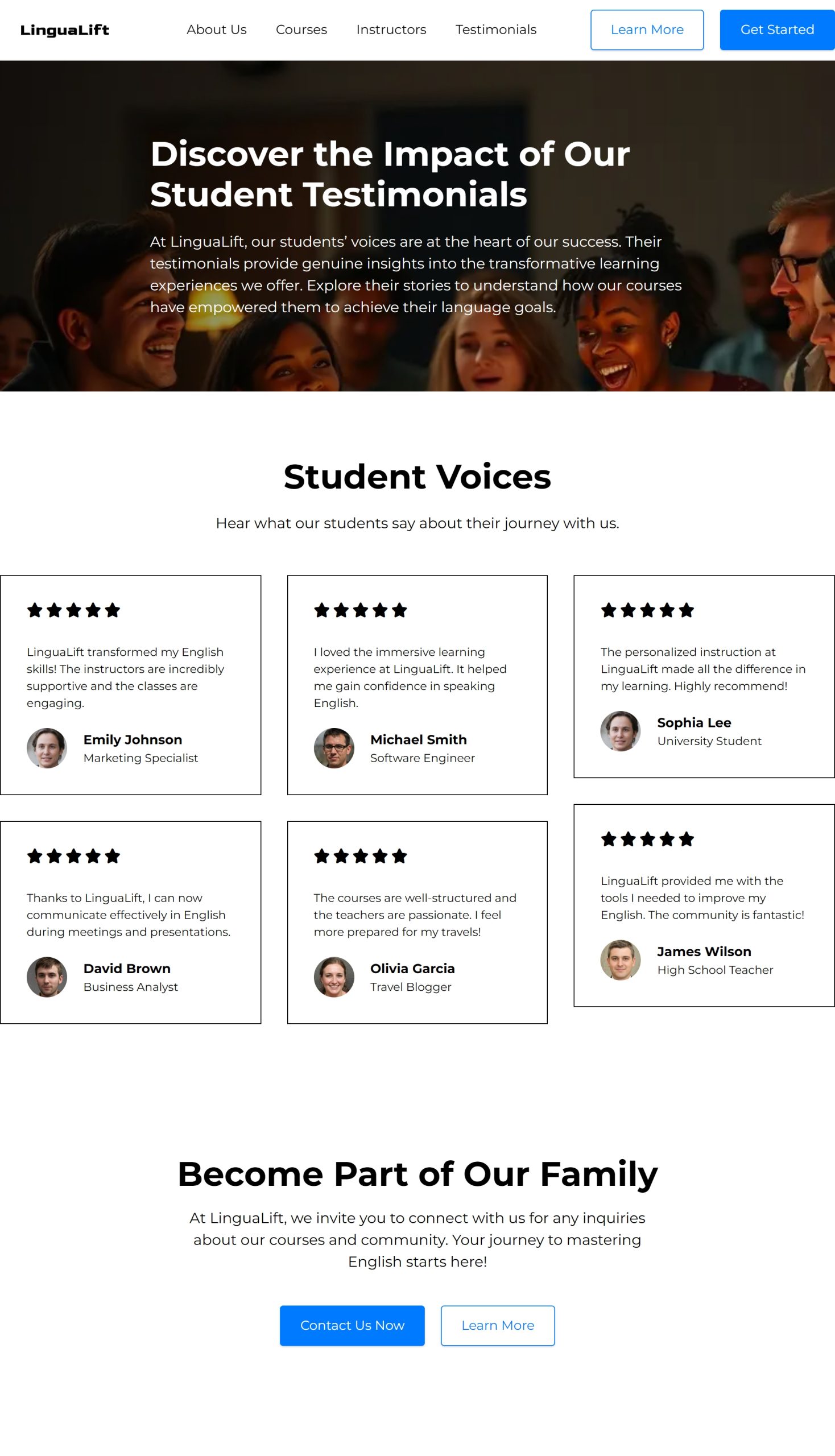Screen dimensions: 835x1456
Task: Click the Contact Us Now button
Action: click(352, 1325)
